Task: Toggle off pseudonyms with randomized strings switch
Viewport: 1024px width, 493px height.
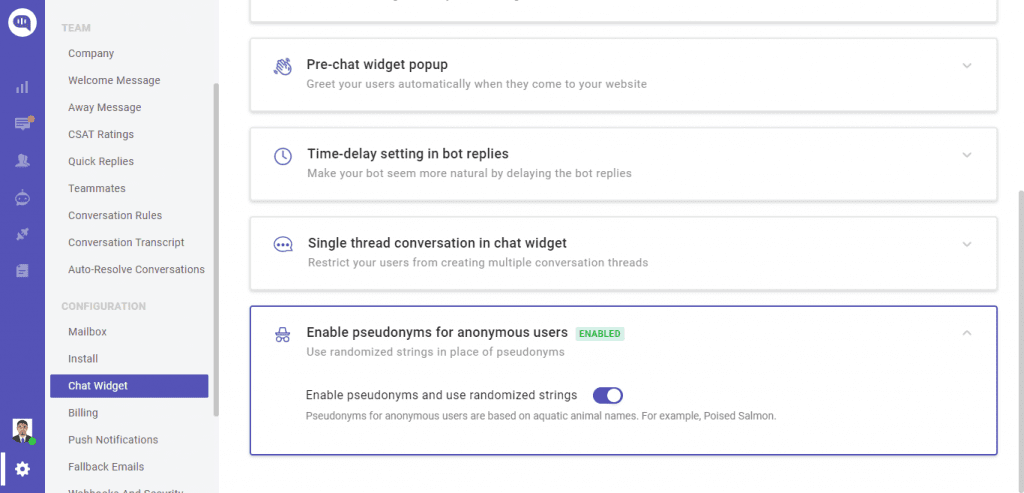Action: coord(607,395)
